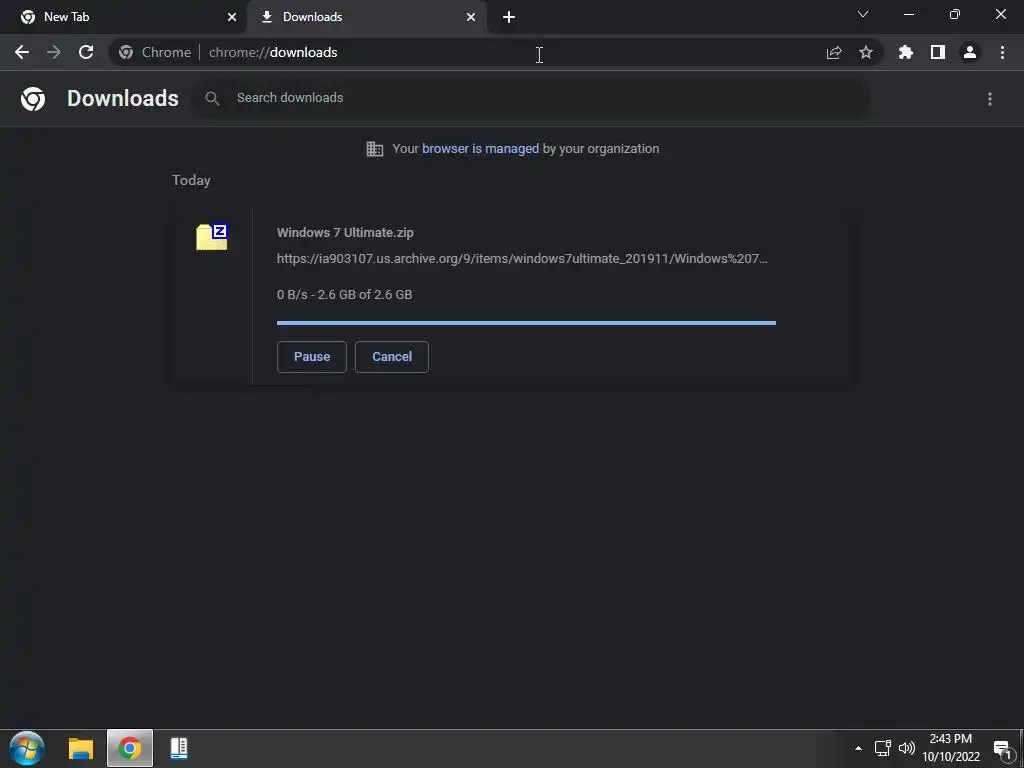Open a new tab with plus button

tap(509, 17)
